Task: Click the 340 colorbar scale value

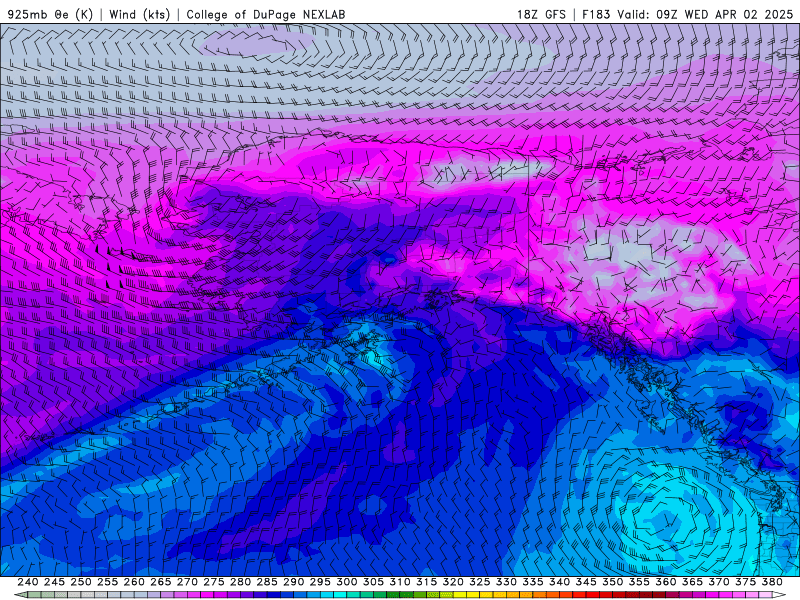Action: tap(559, 582)
